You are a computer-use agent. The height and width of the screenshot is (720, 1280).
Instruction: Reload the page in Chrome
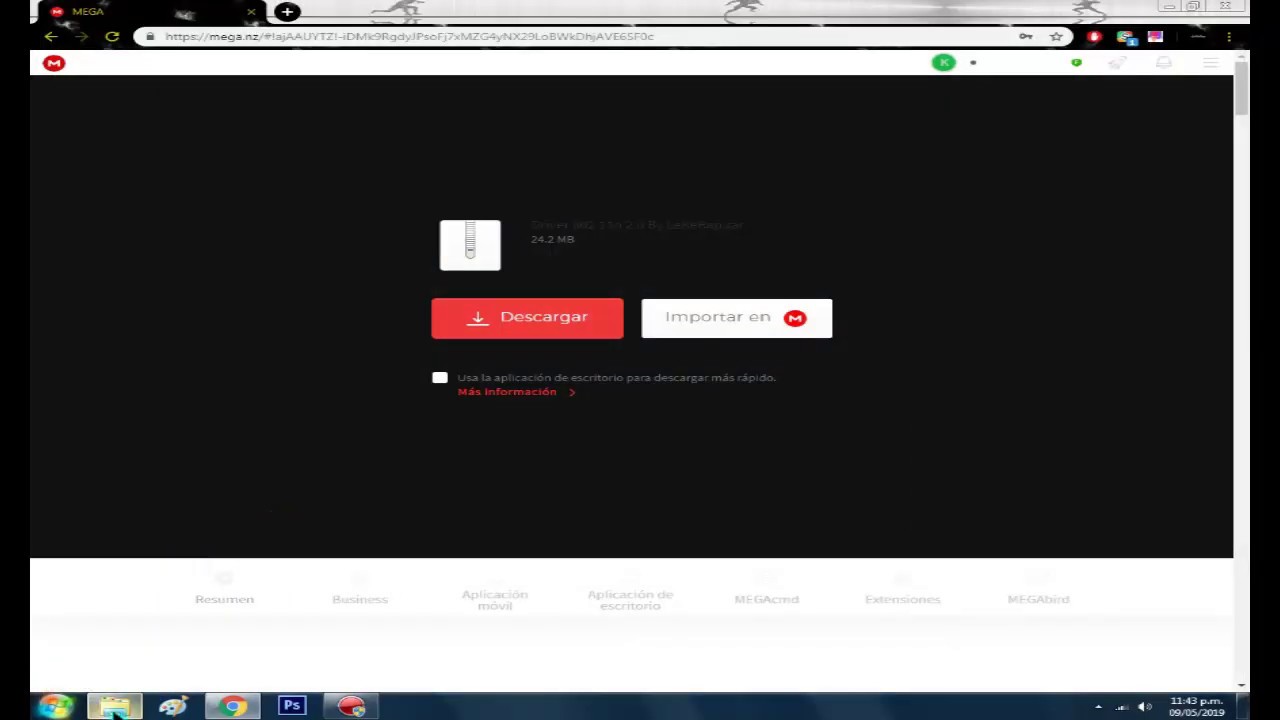coord(112,37)
